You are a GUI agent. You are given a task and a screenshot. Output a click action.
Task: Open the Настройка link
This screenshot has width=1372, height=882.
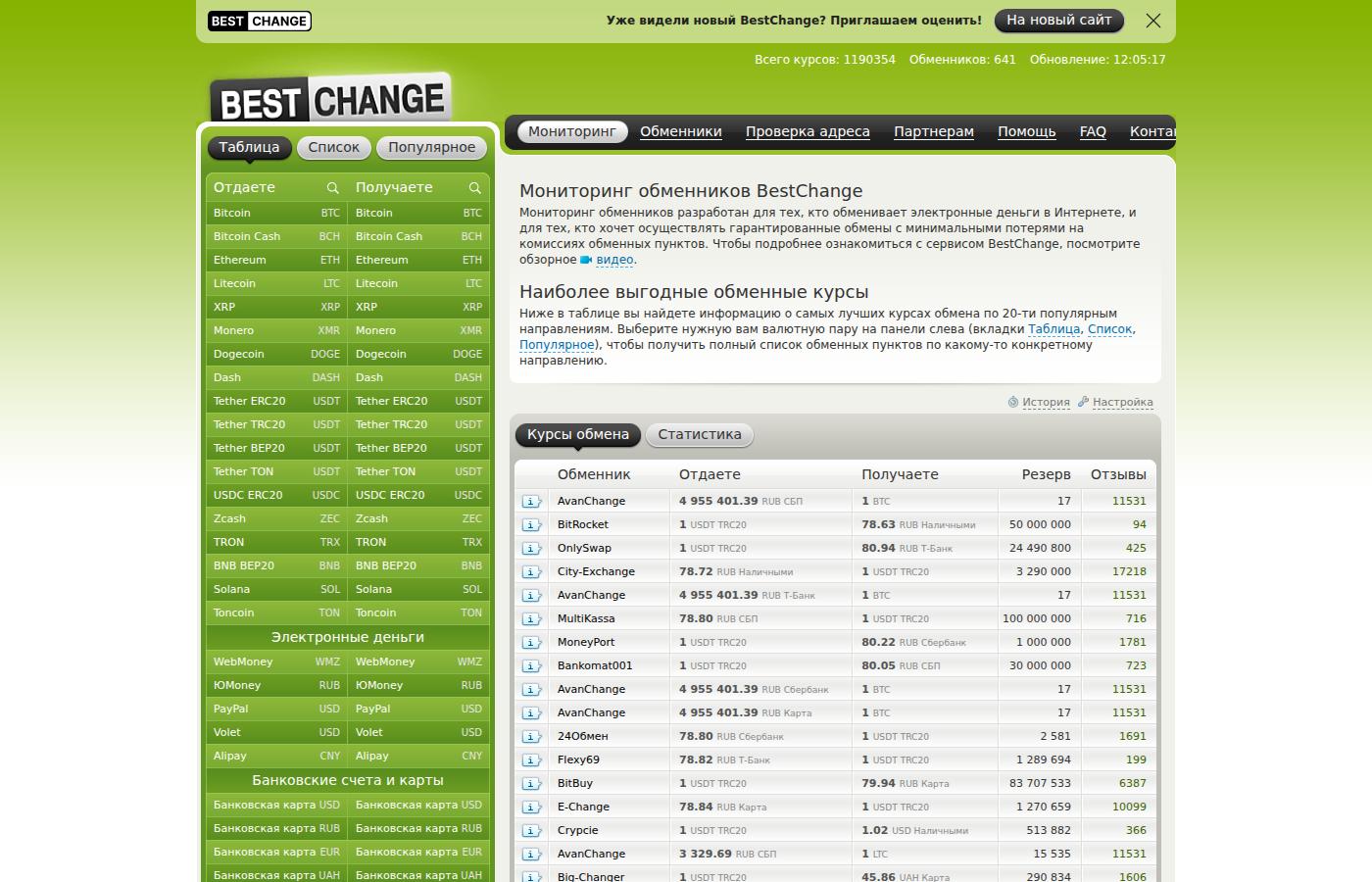tap(1123, 402)
